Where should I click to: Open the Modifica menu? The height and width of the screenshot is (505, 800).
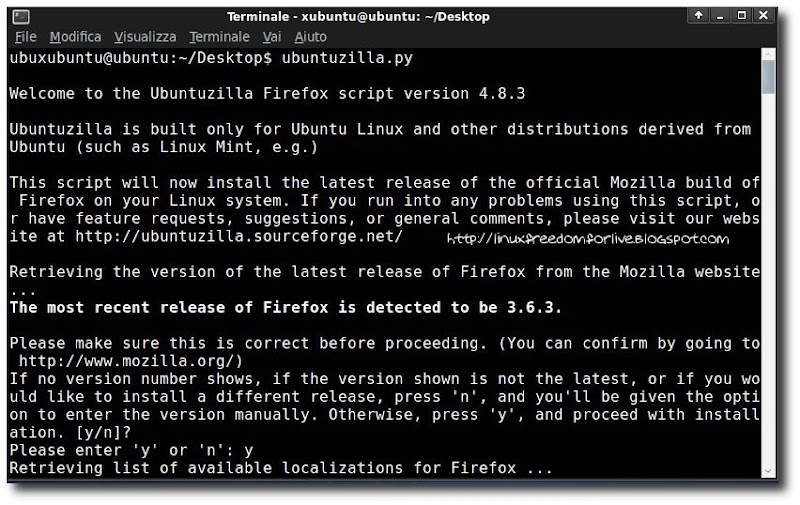pos(75,37)
